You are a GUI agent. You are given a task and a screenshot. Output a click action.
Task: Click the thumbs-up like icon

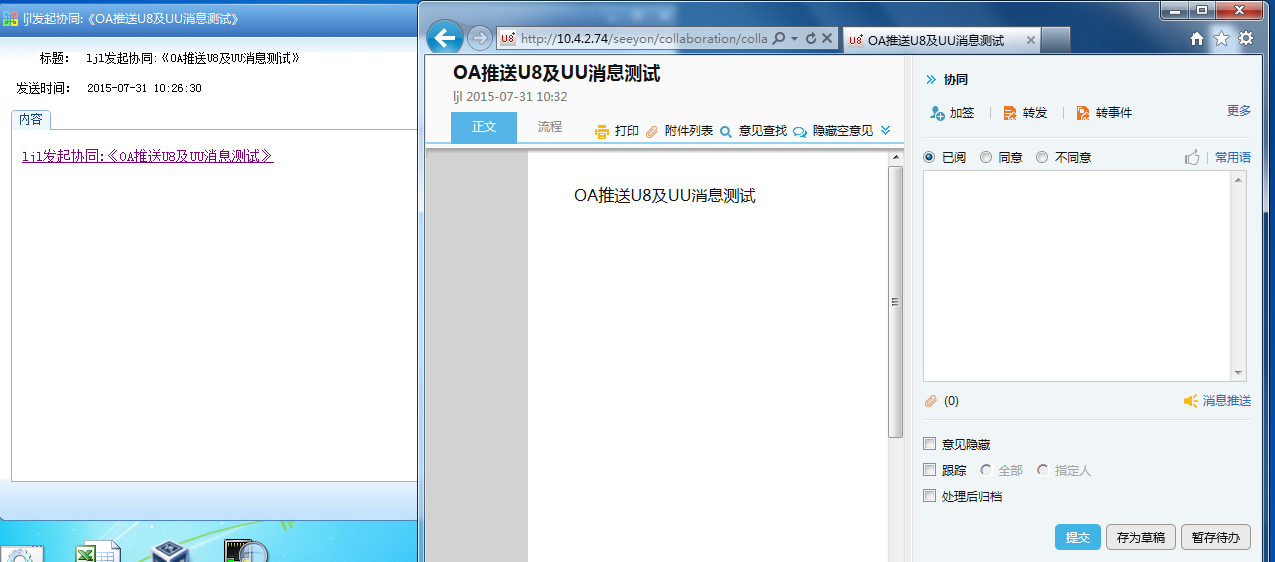point(1192,157)
